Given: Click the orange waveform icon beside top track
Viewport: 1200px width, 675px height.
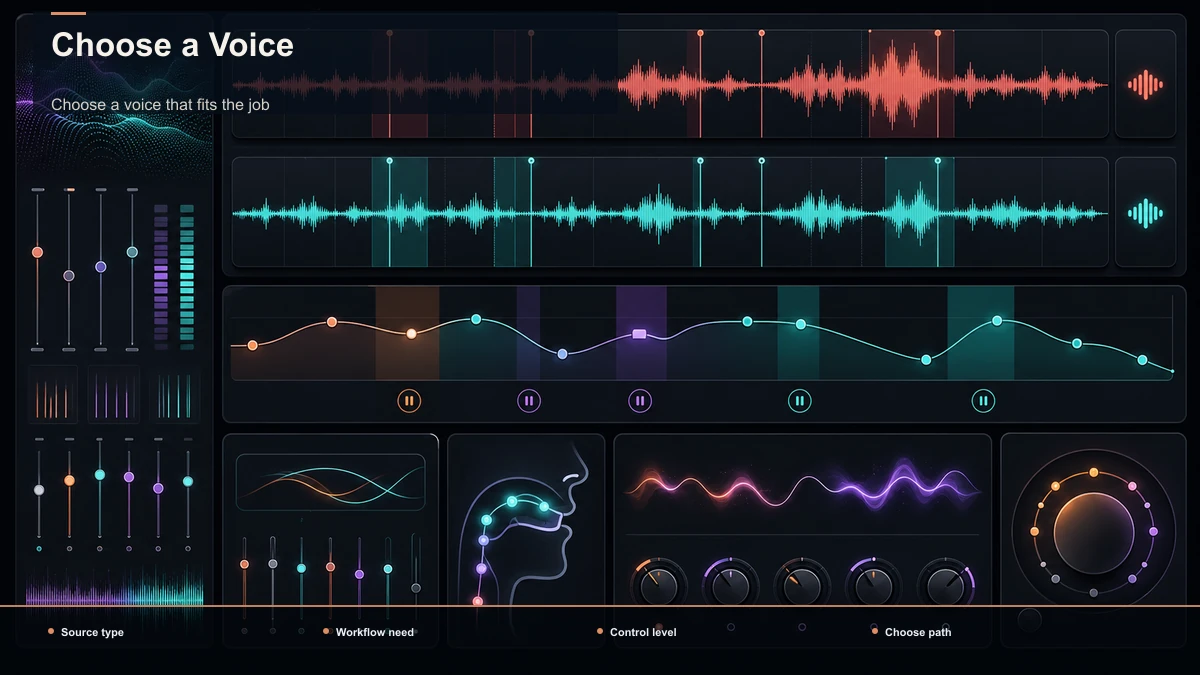Looking at the screenshot, I should (1145, 85).
